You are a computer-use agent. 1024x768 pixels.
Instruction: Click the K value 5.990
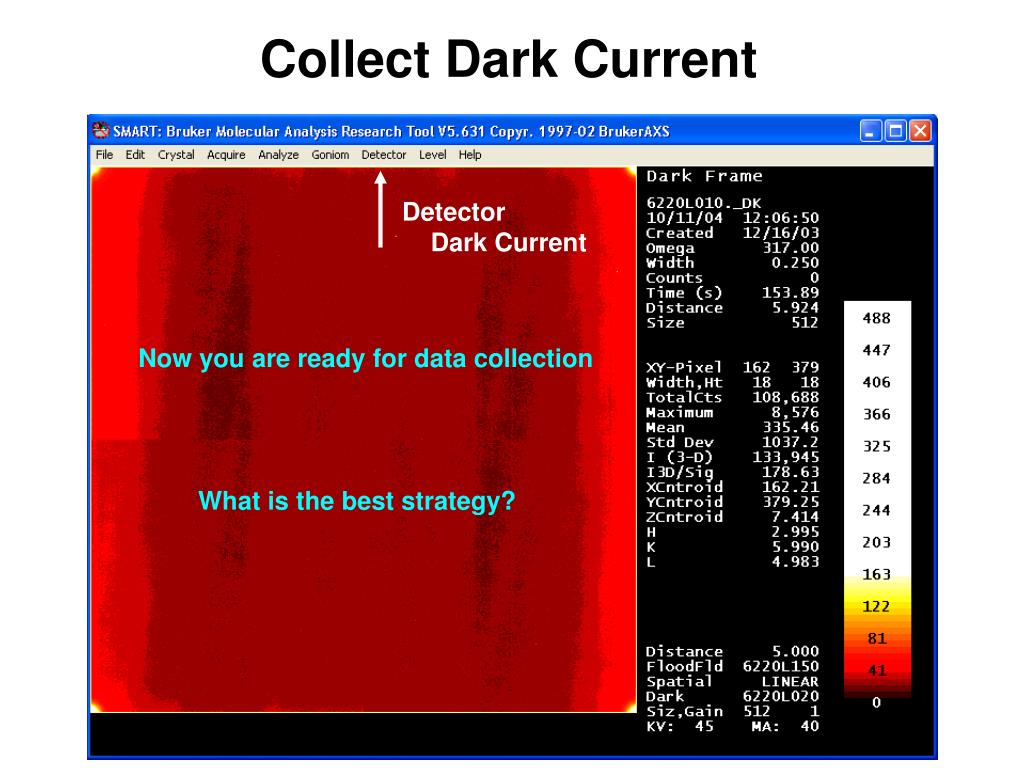(795, 547)
